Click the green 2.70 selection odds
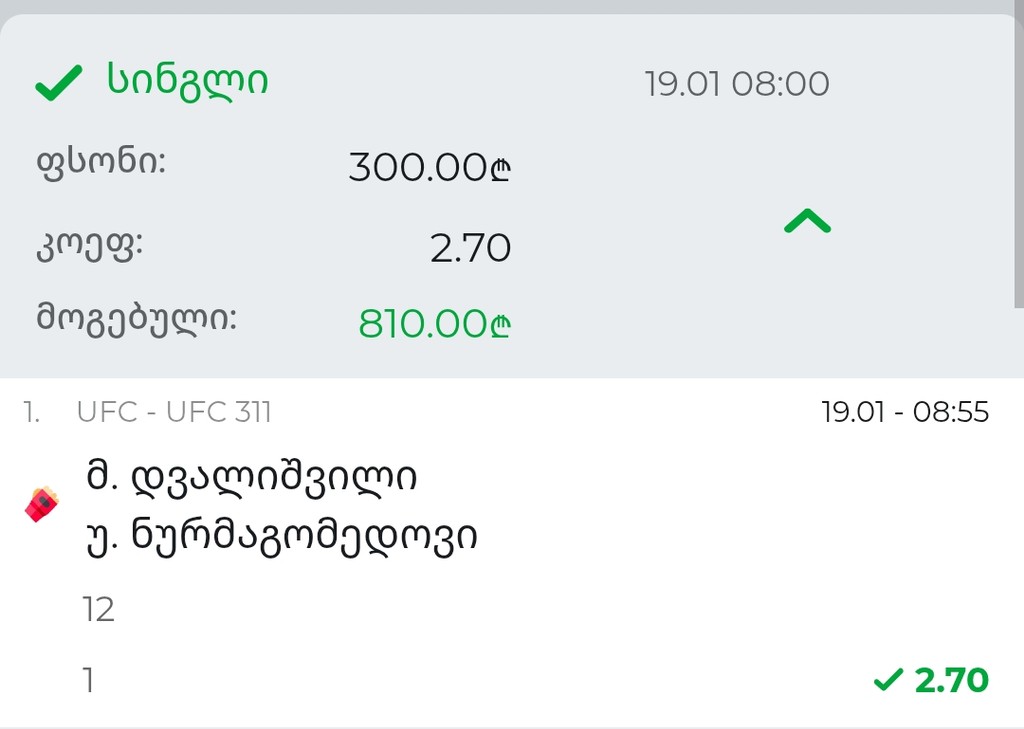The height and width of the screenshot is (729, 1024). pos(951,681)
